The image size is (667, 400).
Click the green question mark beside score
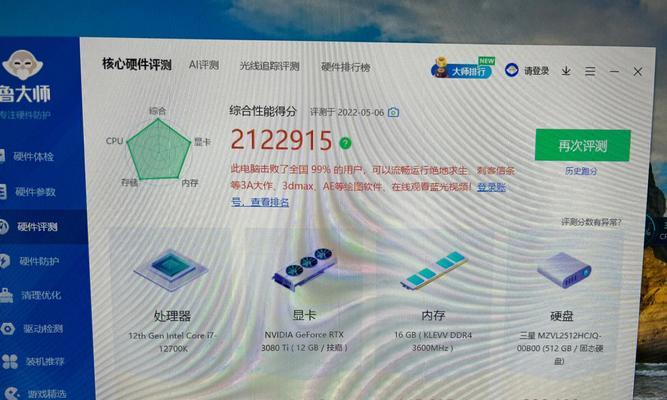pyautogui.click(x=345, y=143)
